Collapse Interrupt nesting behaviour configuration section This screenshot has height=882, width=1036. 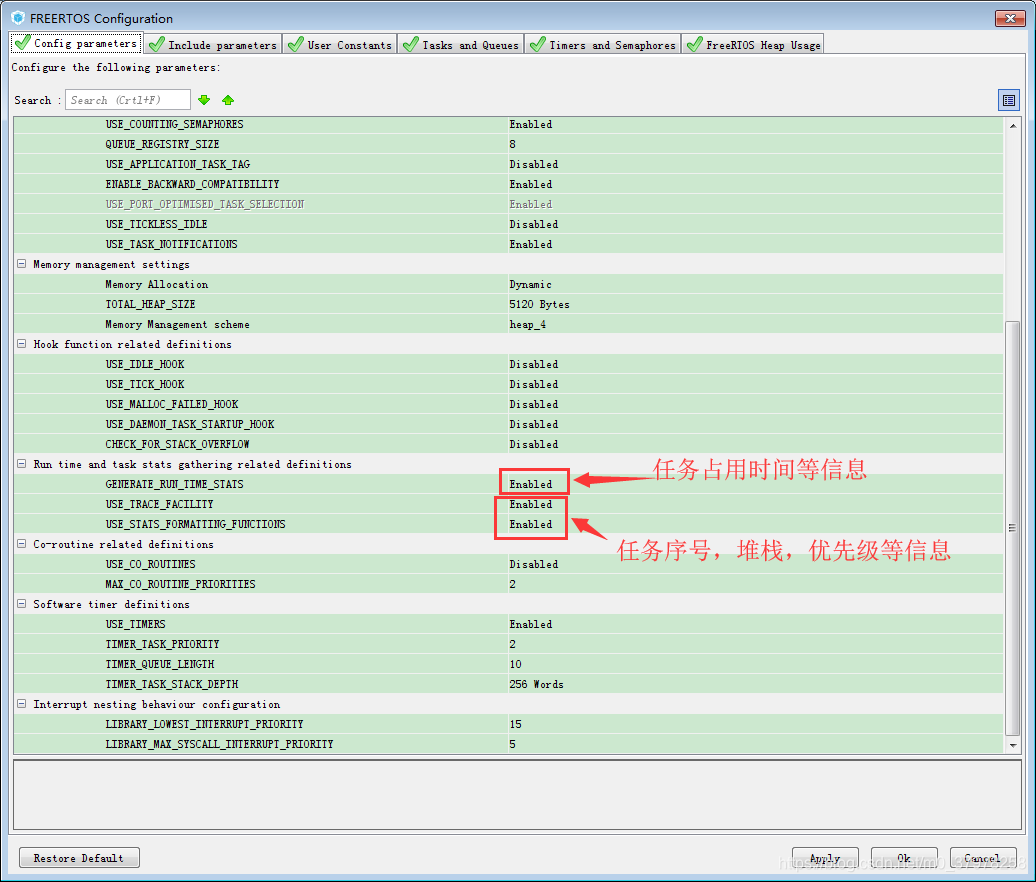[22, 704]
